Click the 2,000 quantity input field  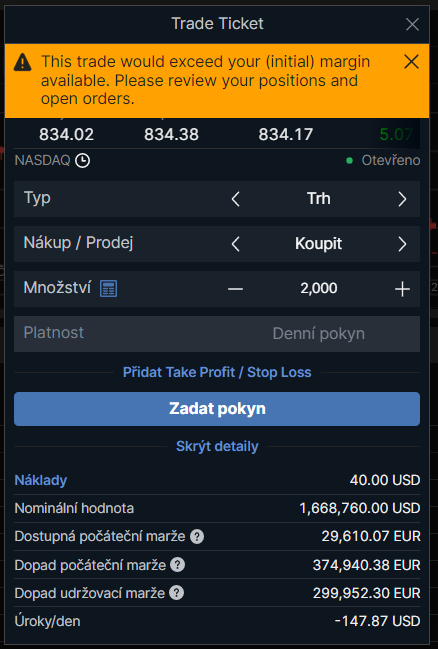(x=319, y=288)
